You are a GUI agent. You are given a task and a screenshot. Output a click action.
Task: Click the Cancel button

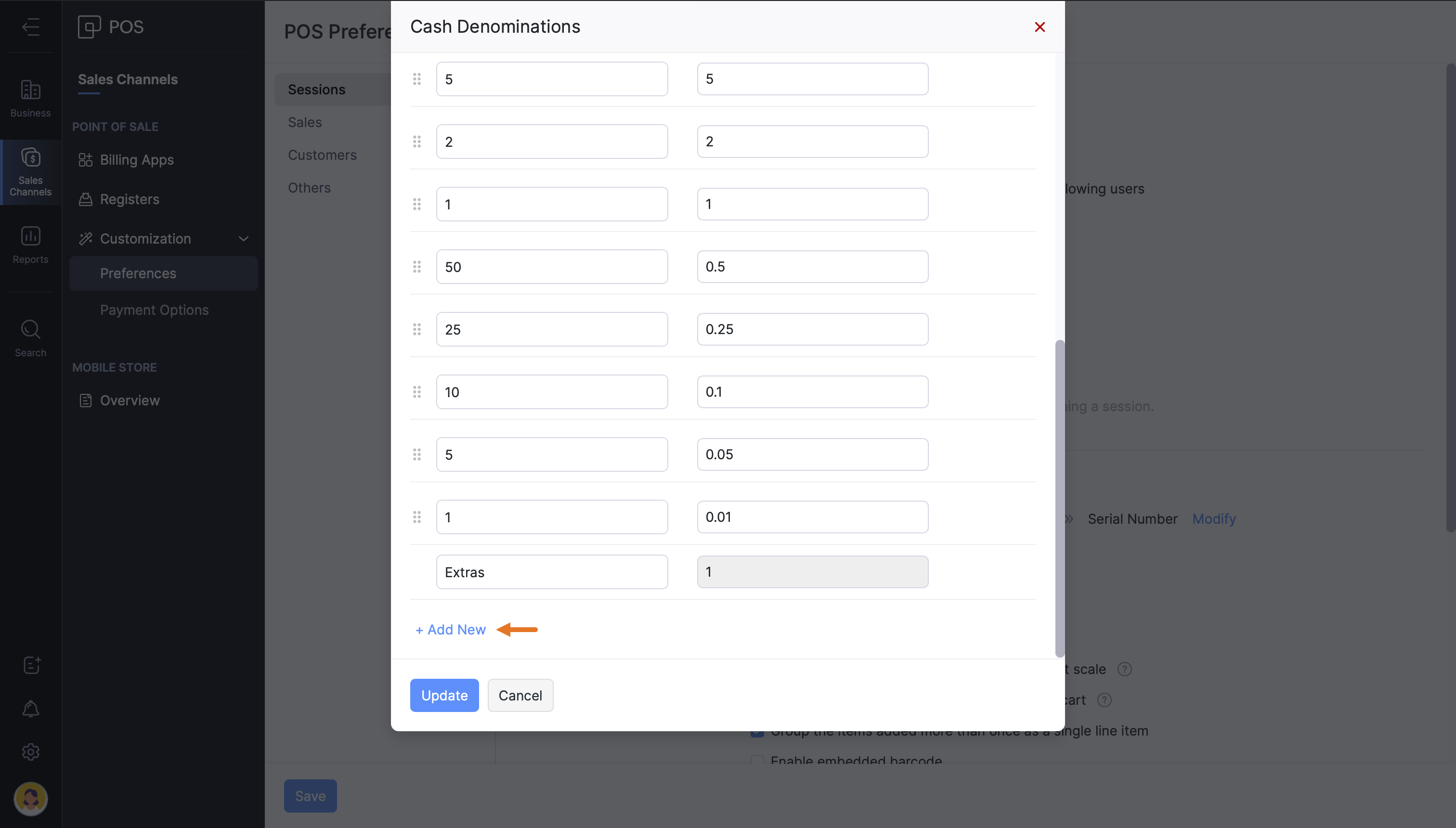pyautogui.click(x=520, y=695)
